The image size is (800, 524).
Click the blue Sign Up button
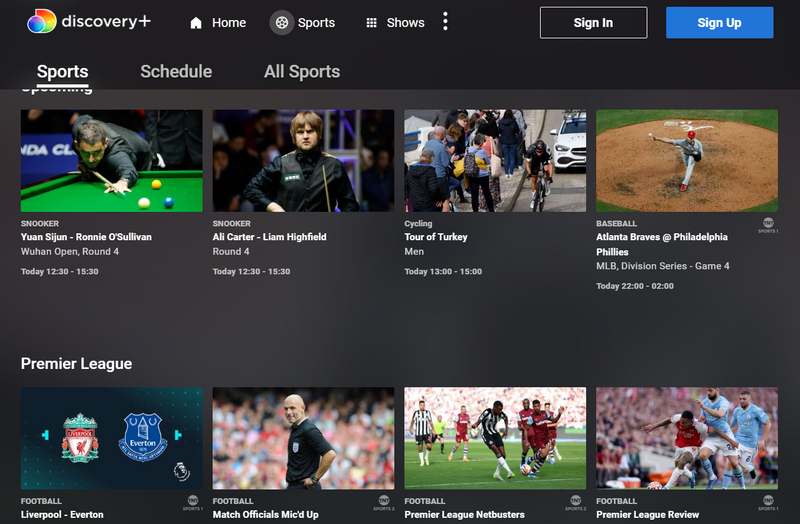(x=719, y=22)
